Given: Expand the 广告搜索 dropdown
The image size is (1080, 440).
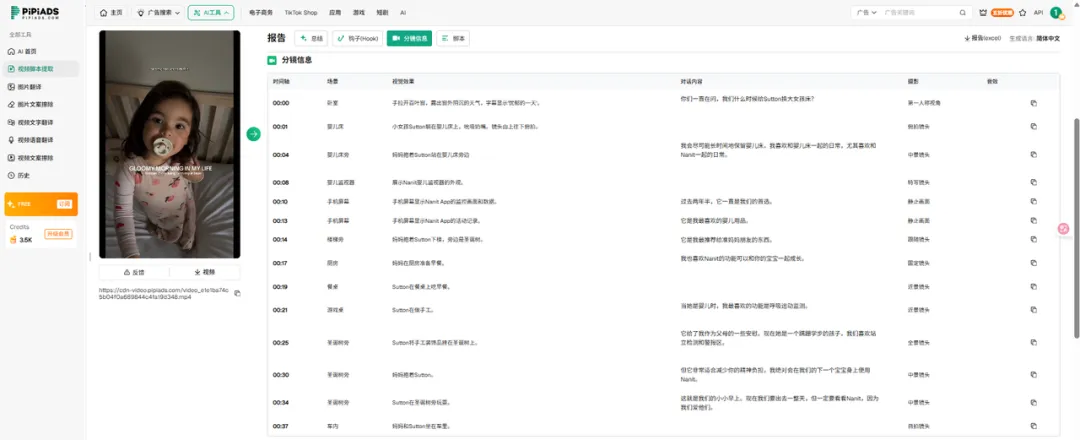Looking at the screenshot, I should click(x=158, y=12).
